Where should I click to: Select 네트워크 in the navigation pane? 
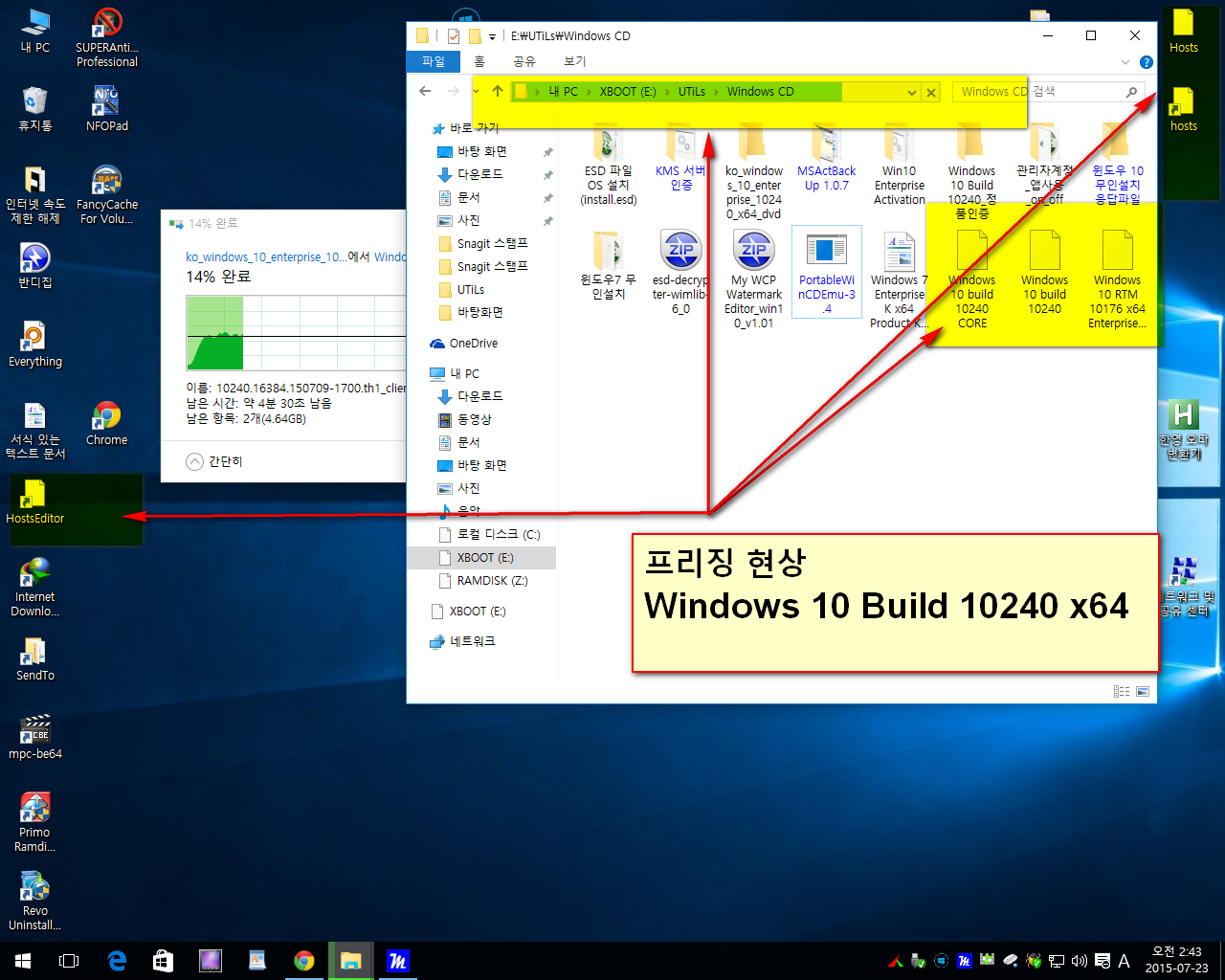click(463, 641)
